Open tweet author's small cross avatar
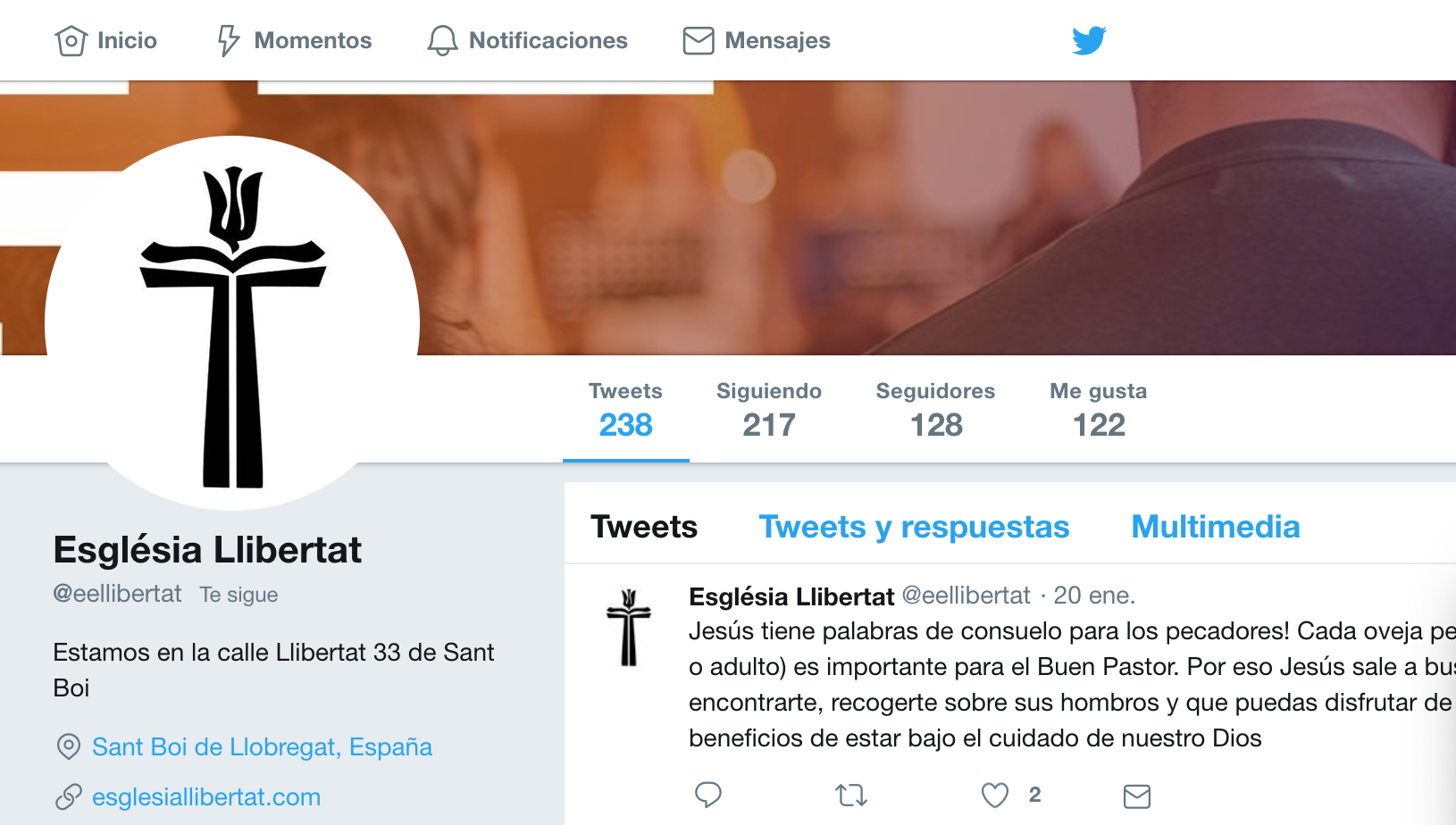This screenshot has height=825, width=1456. coord(629,627)
